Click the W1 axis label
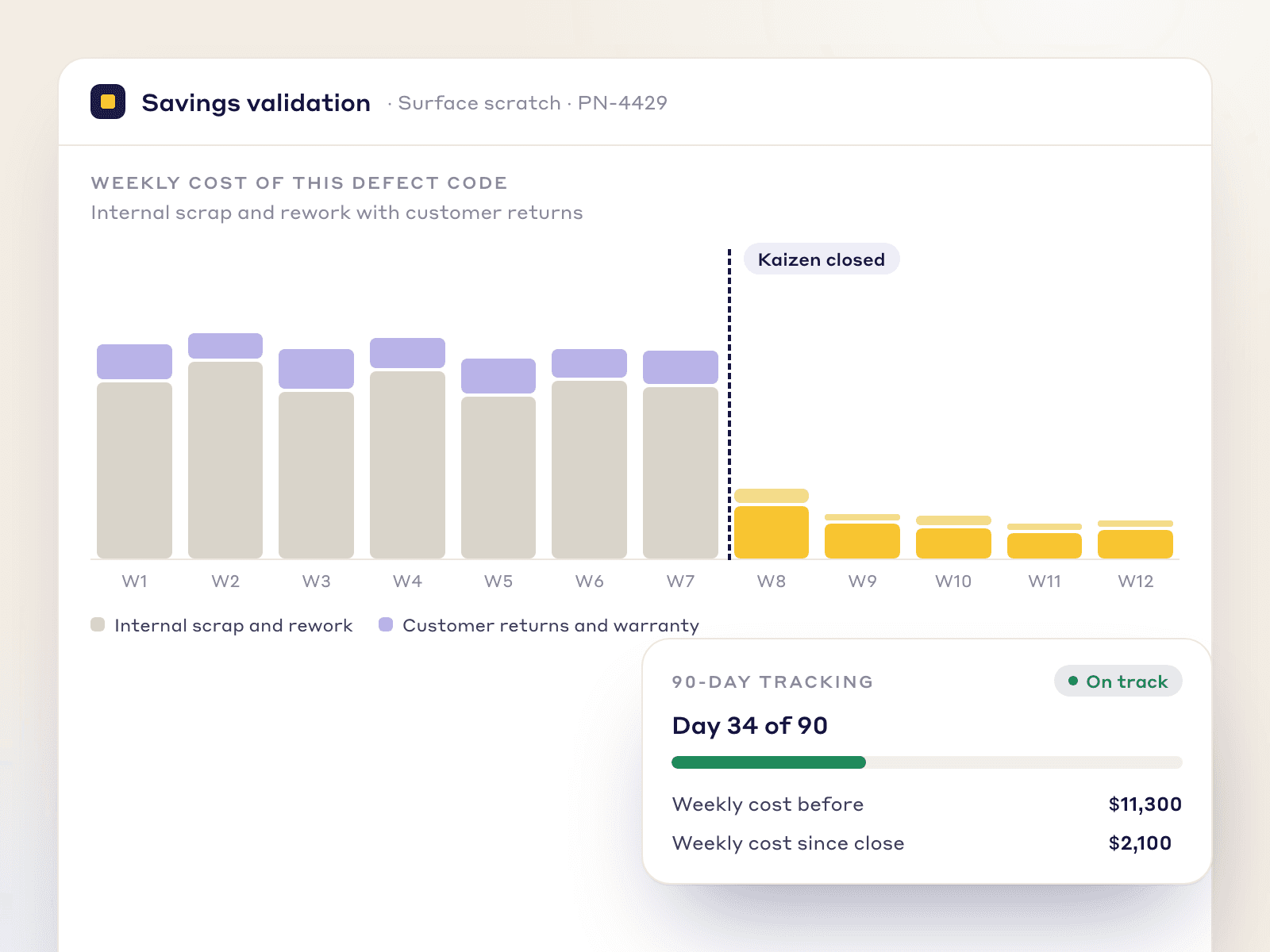This screenshot has width=1270, height=952. pyautogui.click(x=134, y=582)
